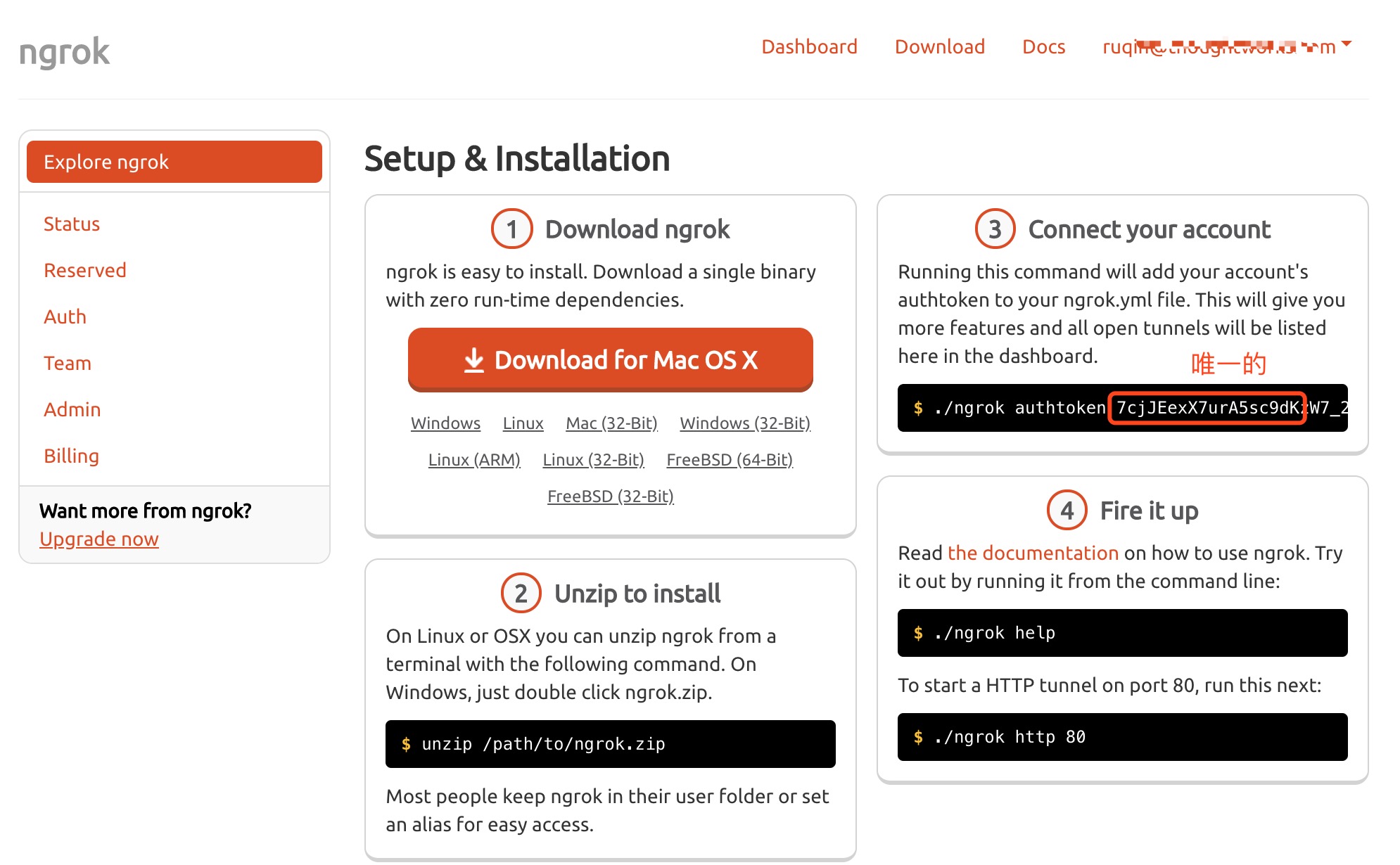
Task: Download the FreeBSD (64-Bit) build
Action: (730, 459)
